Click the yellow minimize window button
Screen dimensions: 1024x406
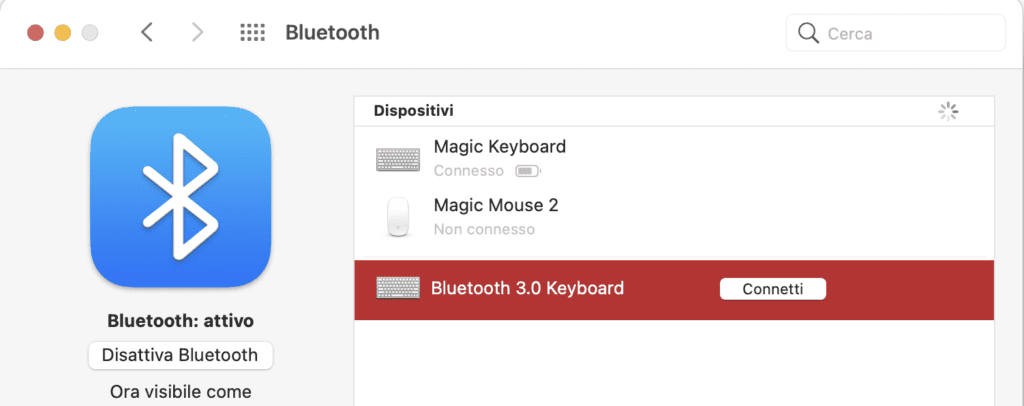pyautogui.click(x=63, y=33)
